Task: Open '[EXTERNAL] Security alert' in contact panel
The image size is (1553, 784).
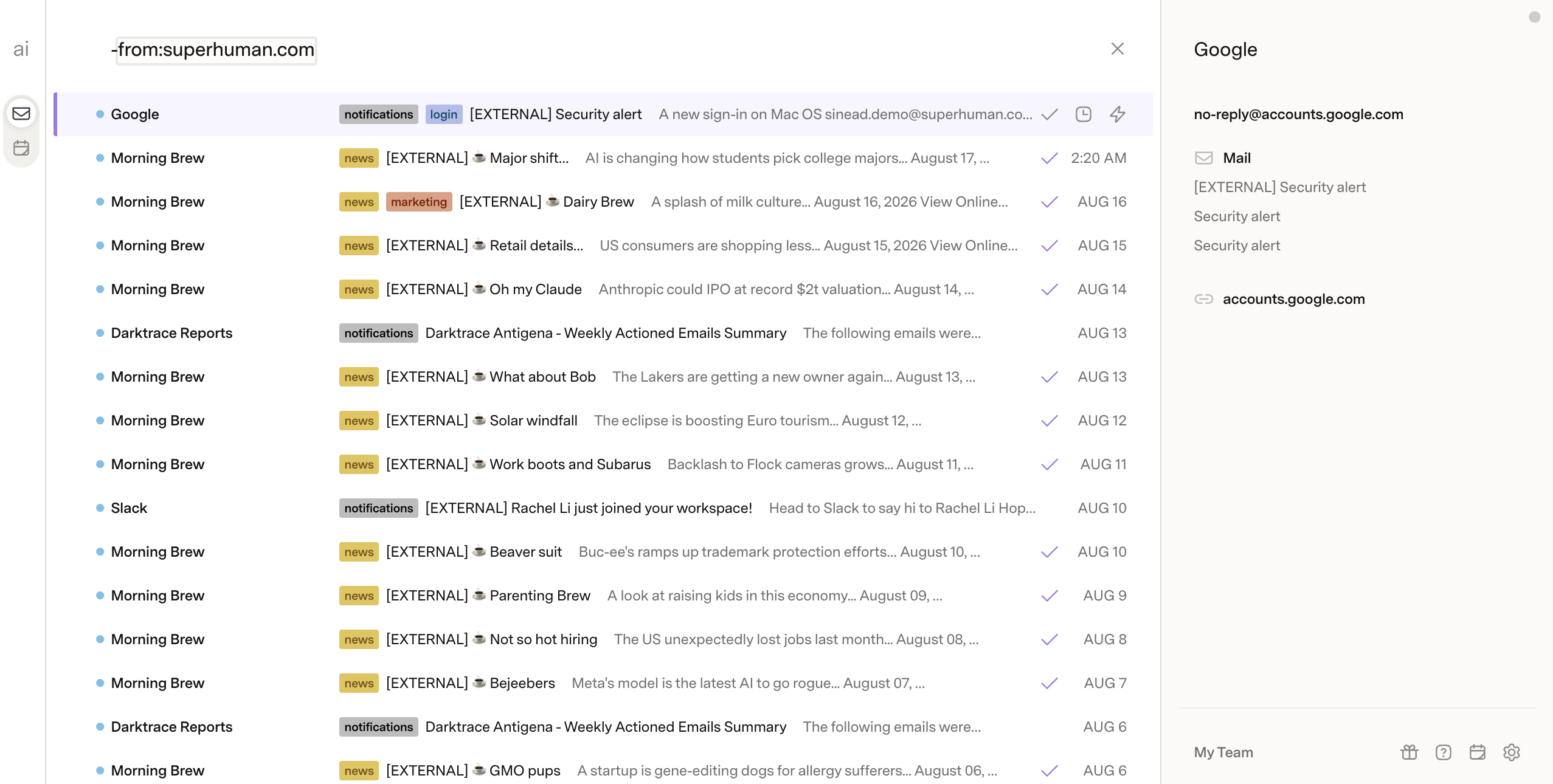Action: pyautogui.click(x=1280, y=187)
